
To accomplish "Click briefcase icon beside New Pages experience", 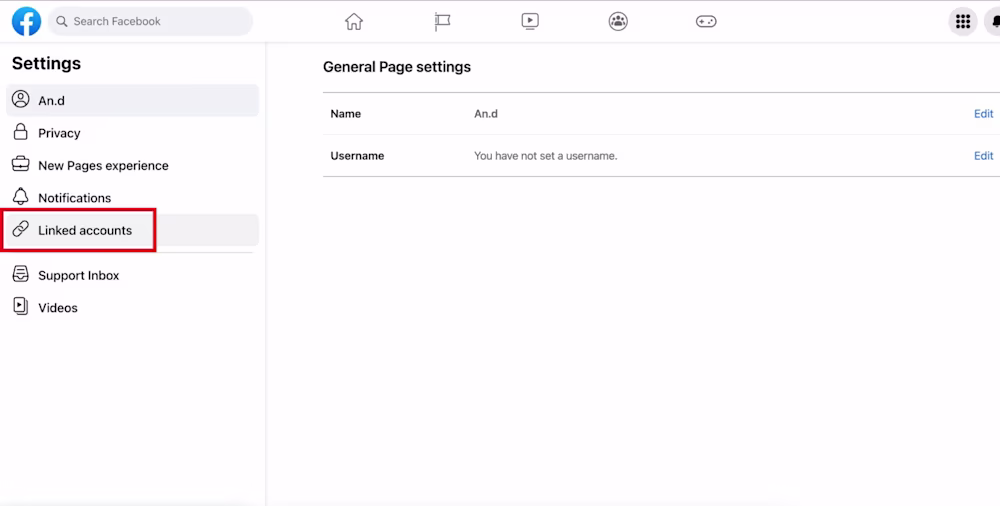I will pos(20,164).
